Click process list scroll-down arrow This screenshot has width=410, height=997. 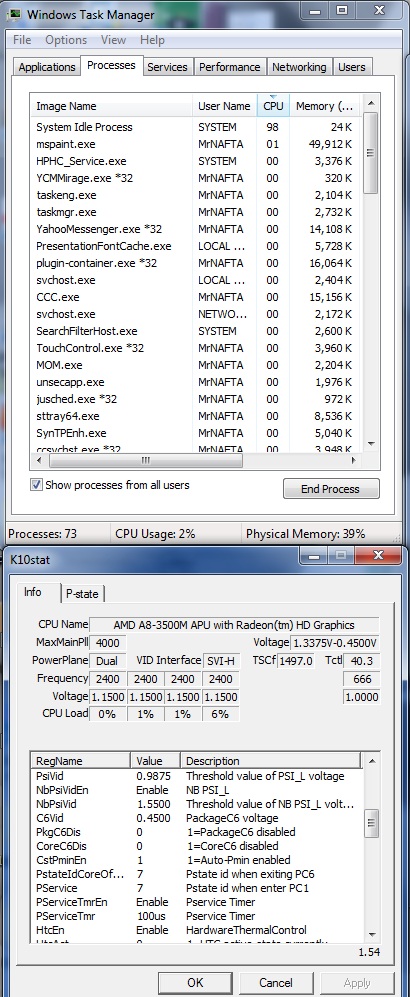(x=371, y=444)
